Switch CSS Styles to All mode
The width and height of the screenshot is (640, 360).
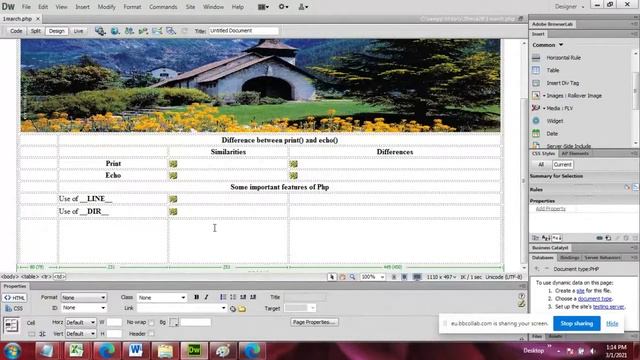click(541, 164)
